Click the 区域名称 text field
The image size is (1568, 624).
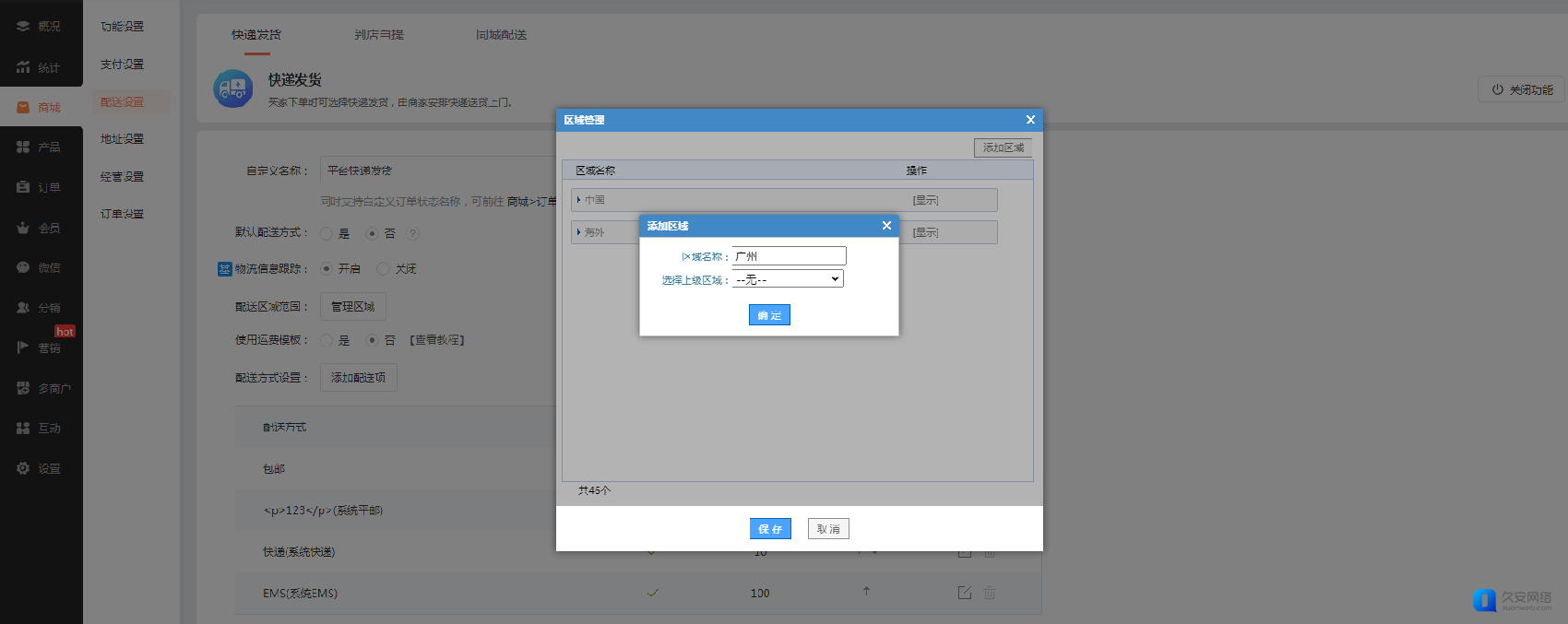789,256
